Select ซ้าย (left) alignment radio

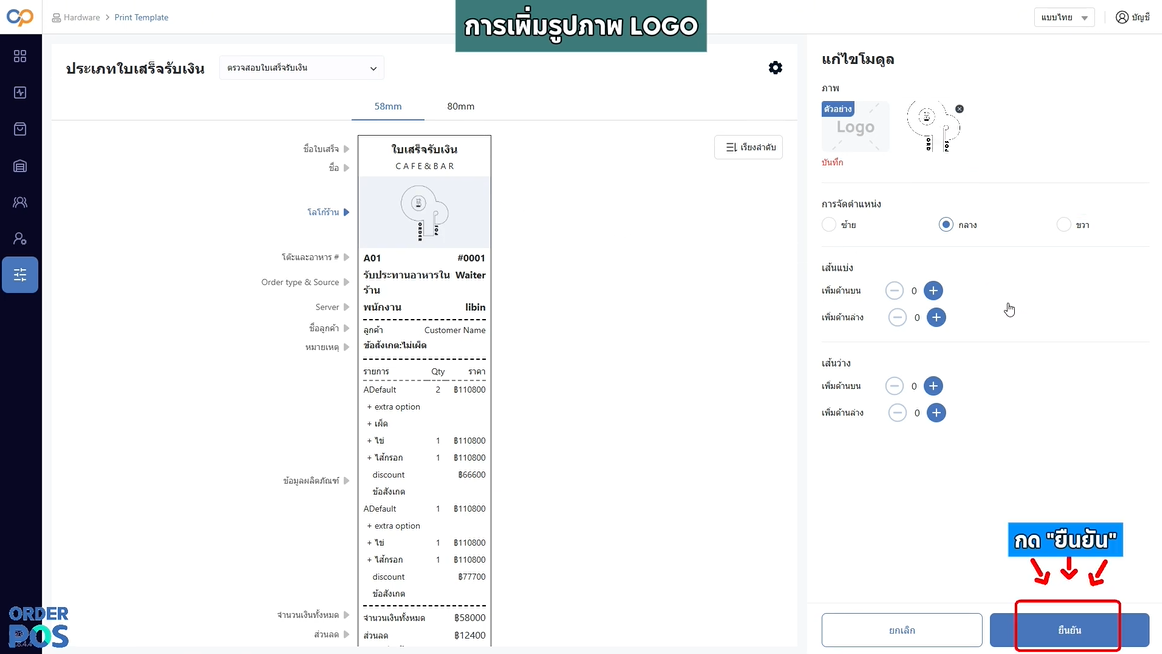point(829,224)
